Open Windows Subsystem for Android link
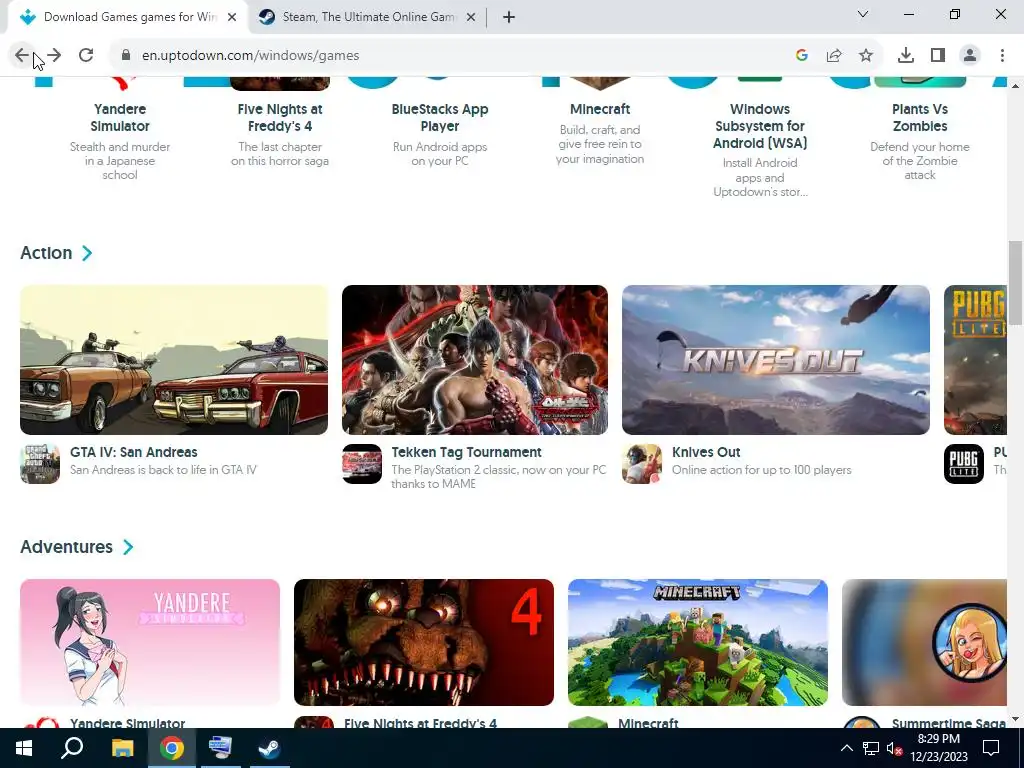This screenshot has width=1024, height=768. tap(760, 126)
